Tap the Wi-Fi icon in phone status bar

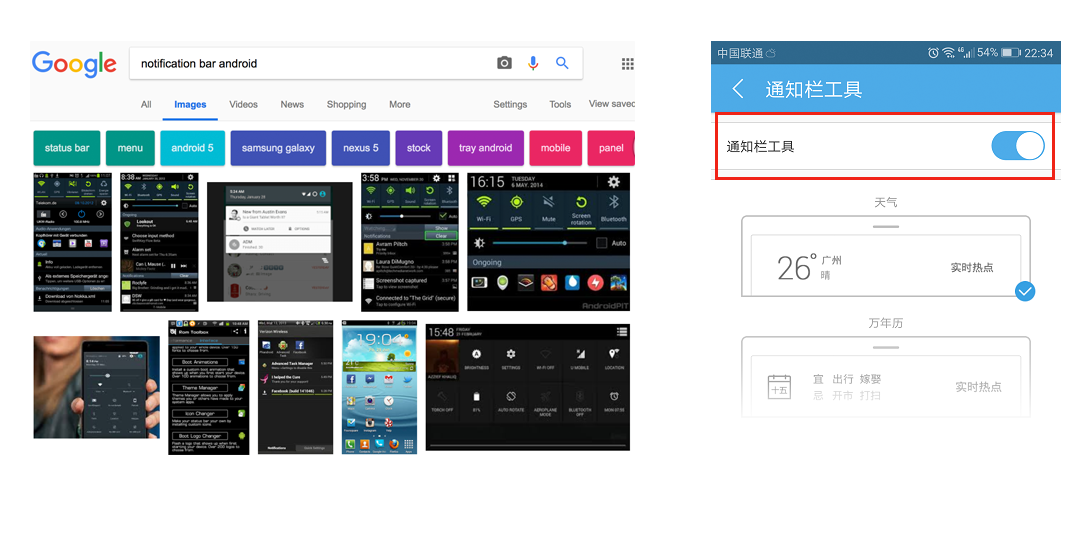click(949, 53)
